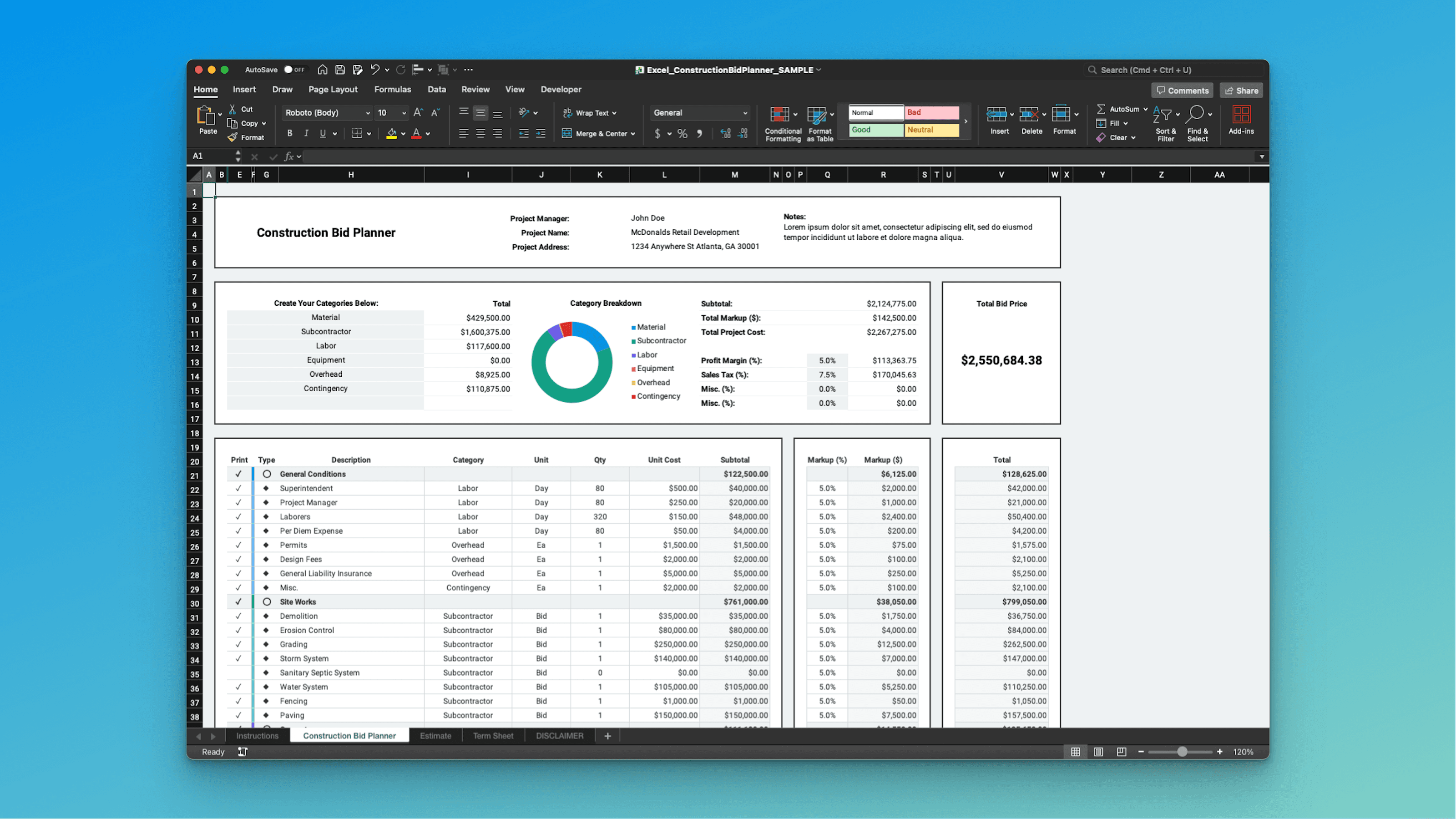Click the Add-ins icon
Image resolution: width=1456 pixels, height=819 pixels.
coord(1241,120)
